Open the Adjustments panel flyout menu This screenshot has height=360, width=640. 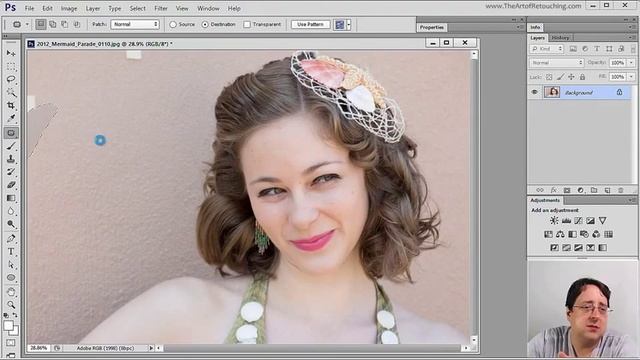pyautogui.click(x=632, y=200)
